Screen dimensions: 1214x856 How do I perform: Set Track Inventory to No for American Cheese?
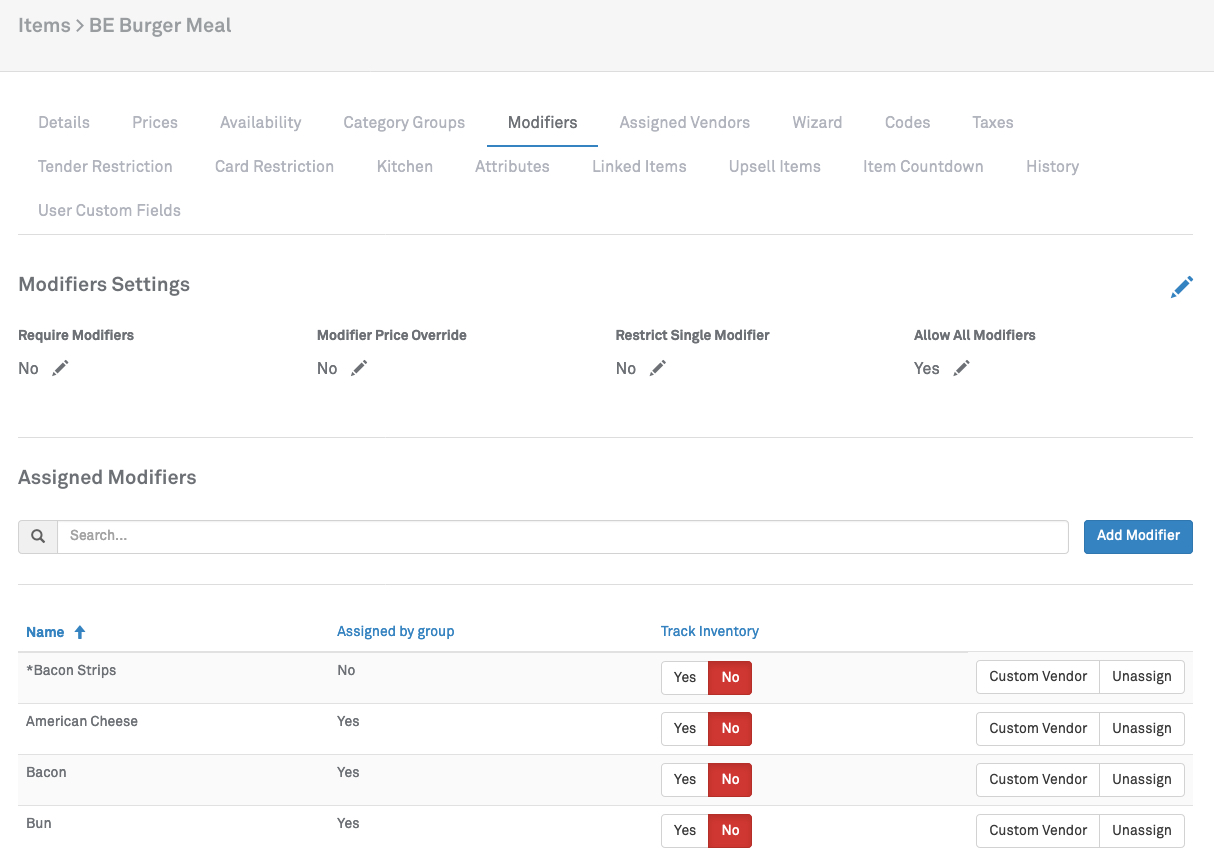[x=730, y=728]
